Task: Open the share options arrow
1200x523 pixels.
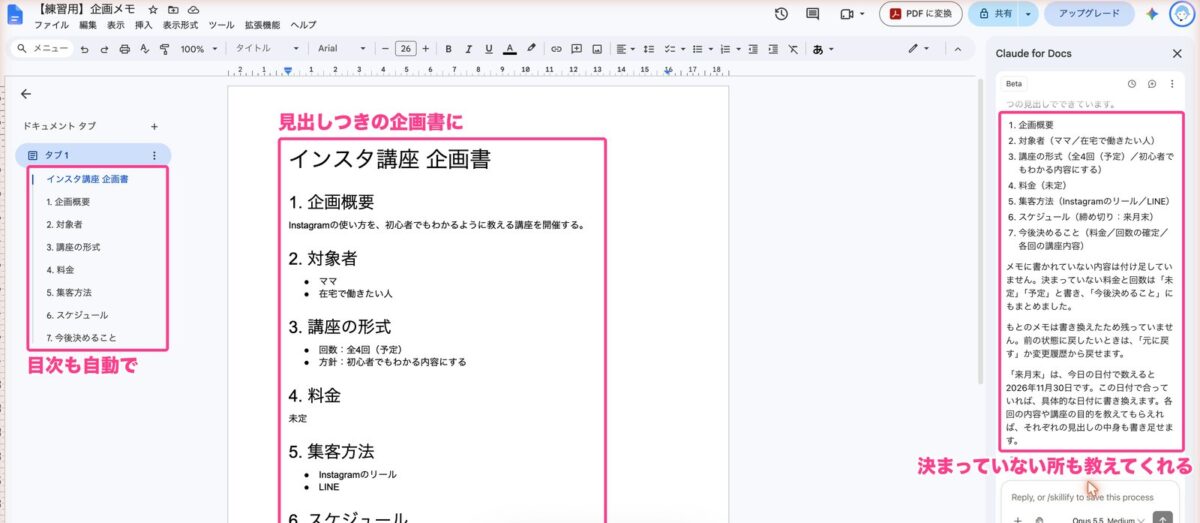Action: pyautogui.click(x=1028, y=14)
